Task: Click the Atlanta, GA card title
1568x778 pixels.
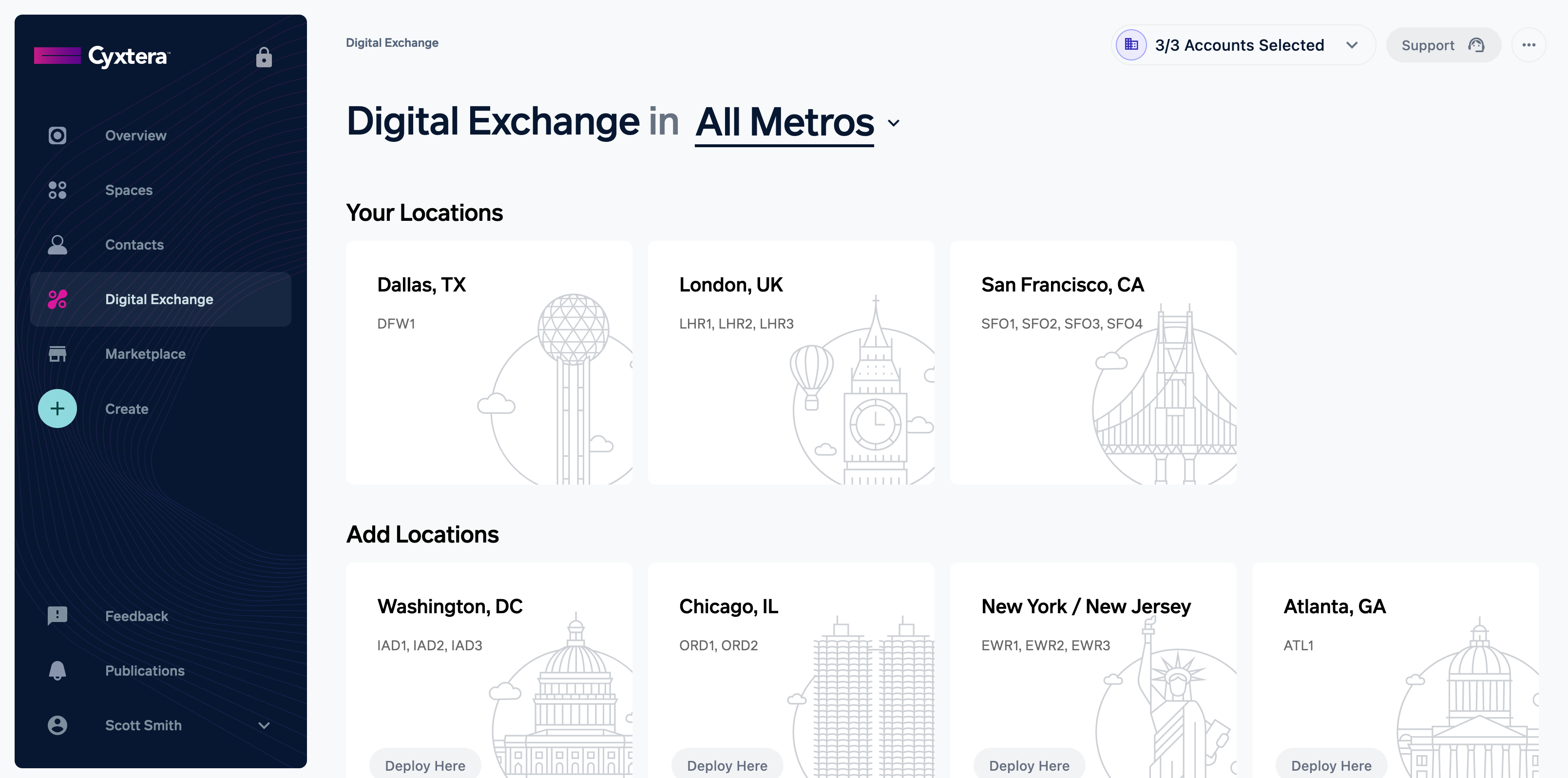Action: 1334,606
